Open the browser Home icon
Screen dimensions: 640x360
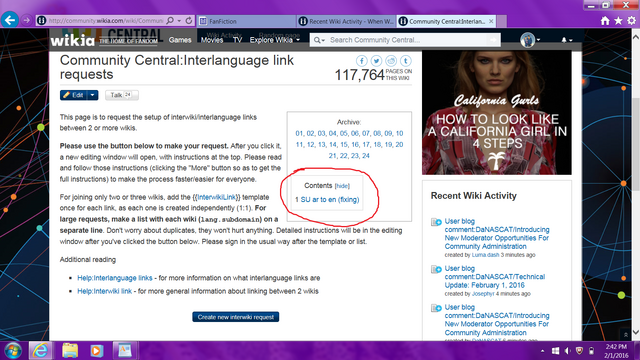(605, 20)
